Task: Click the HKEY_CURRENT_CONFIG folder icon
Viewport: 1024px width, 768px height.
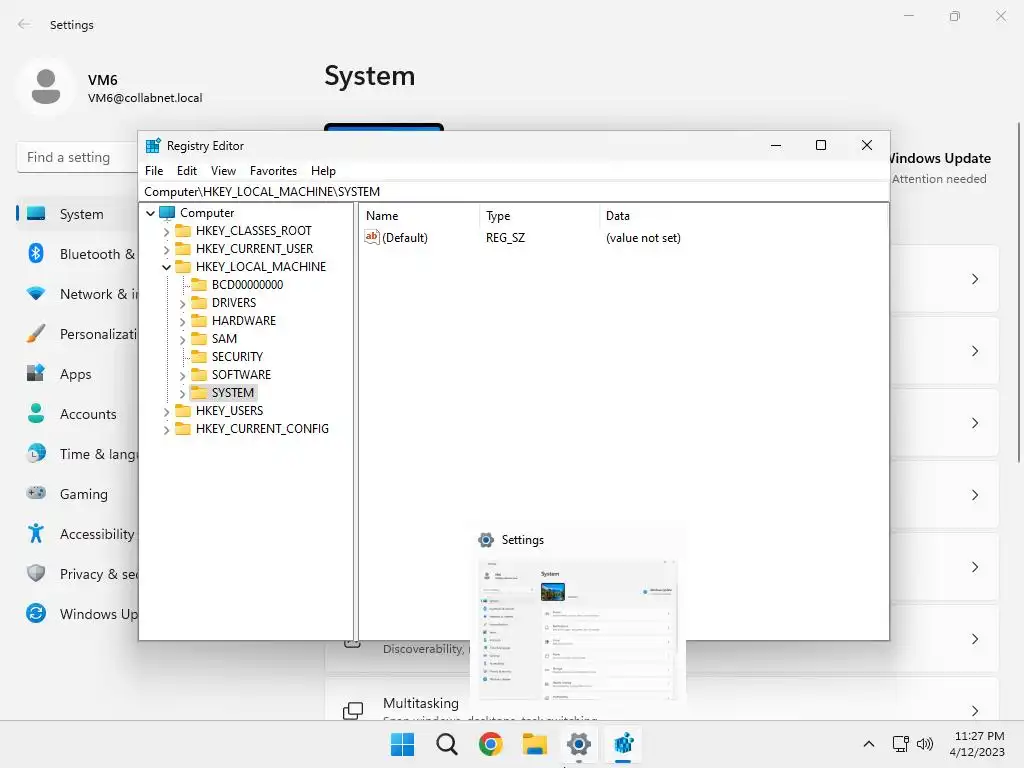Action: pyautogui.click(x=183, y=428)
